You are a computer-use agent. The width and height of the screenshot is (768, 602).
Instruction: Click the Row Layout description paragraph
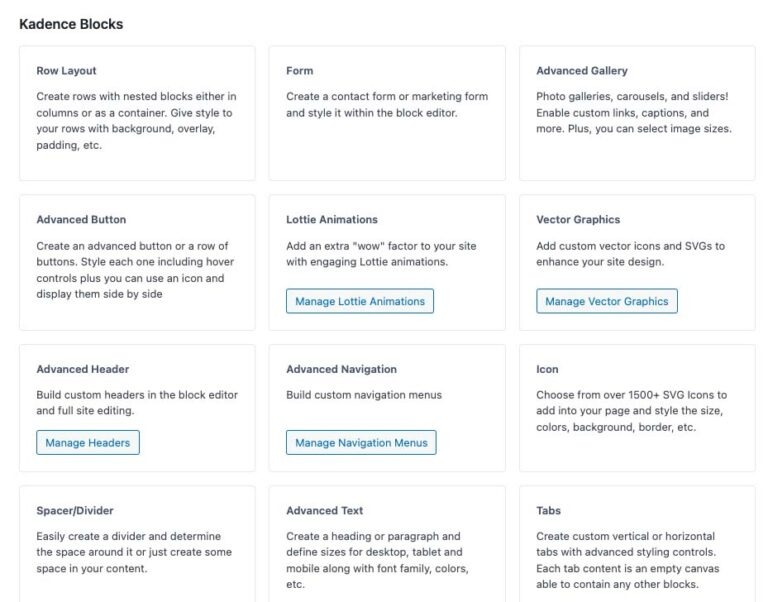(136, 121)
